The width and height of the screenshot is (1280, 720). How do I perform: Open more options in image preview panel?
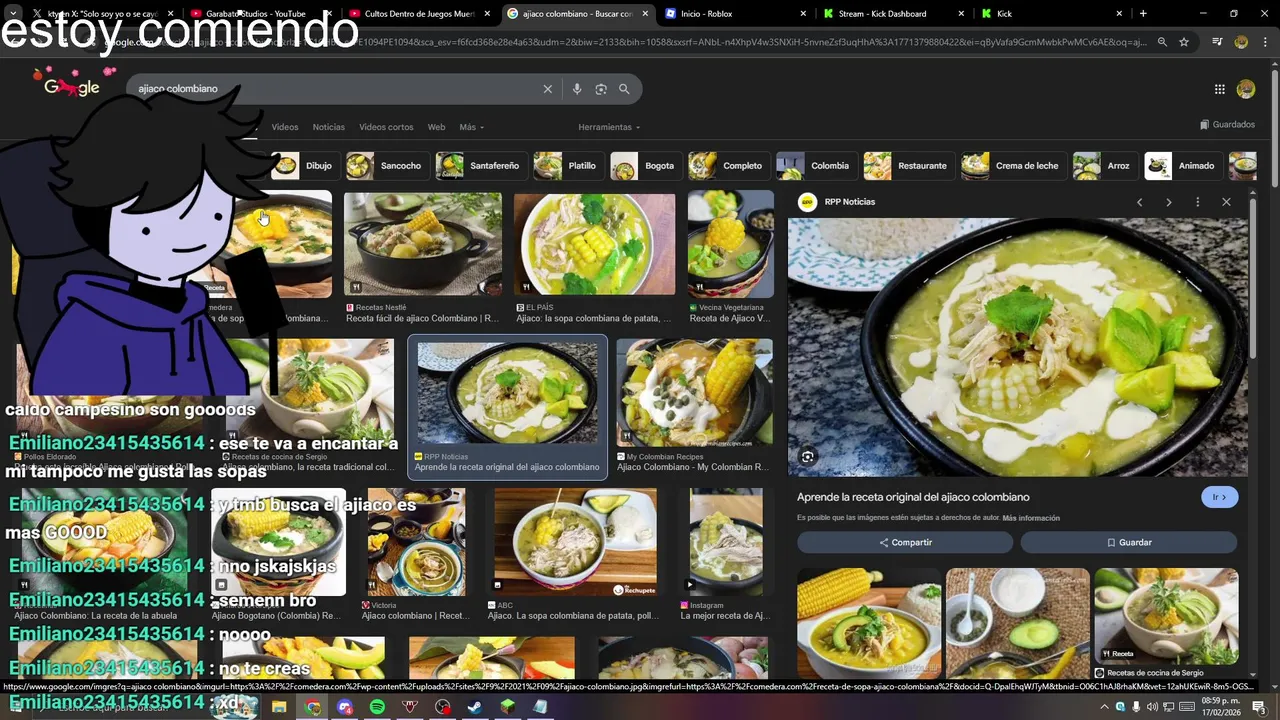(x=1197, y=202)
